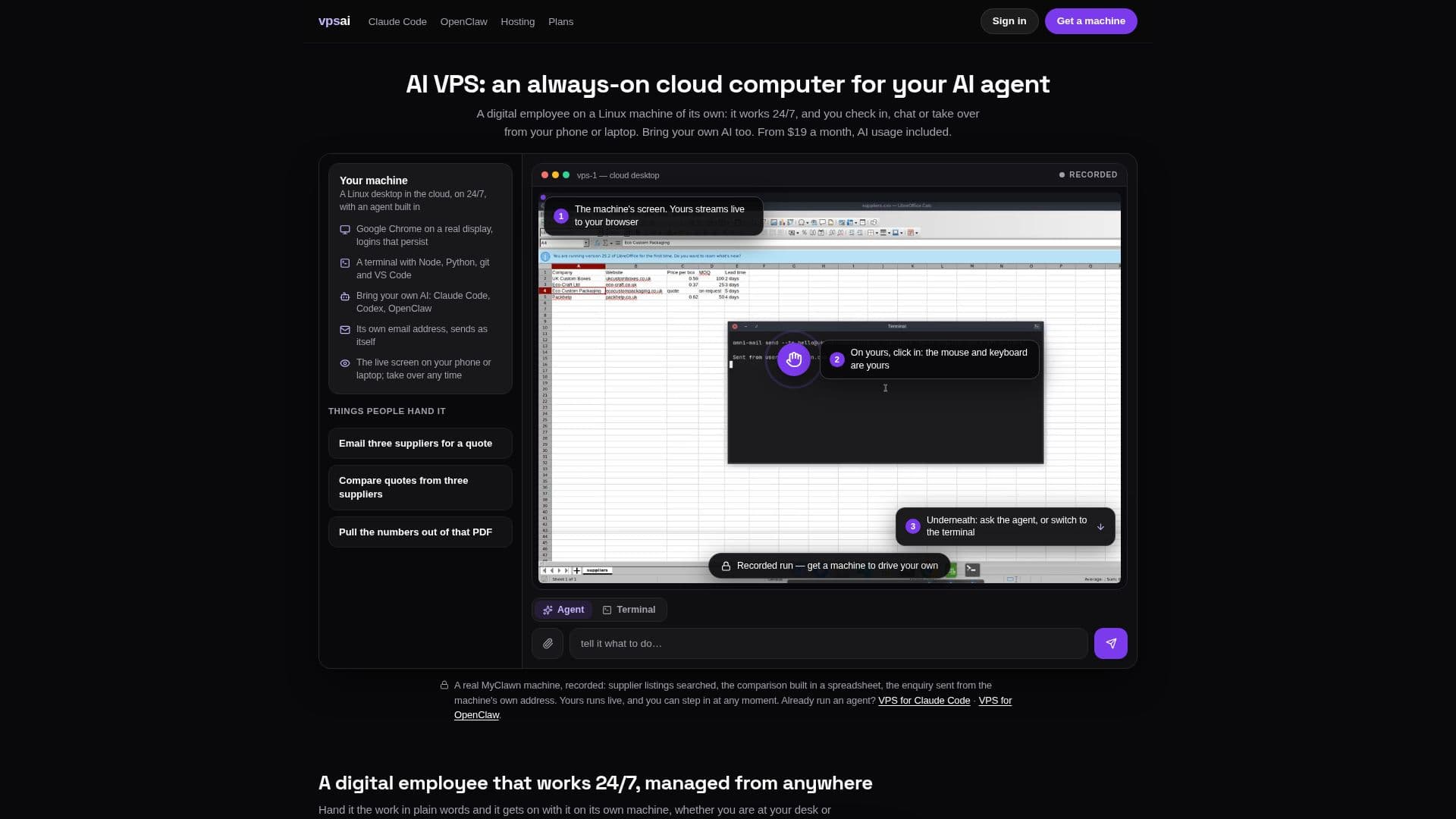Click the green window dot of vps-1 desktop
Screen dimensions: 1456x819
click(x=566, y=175)
